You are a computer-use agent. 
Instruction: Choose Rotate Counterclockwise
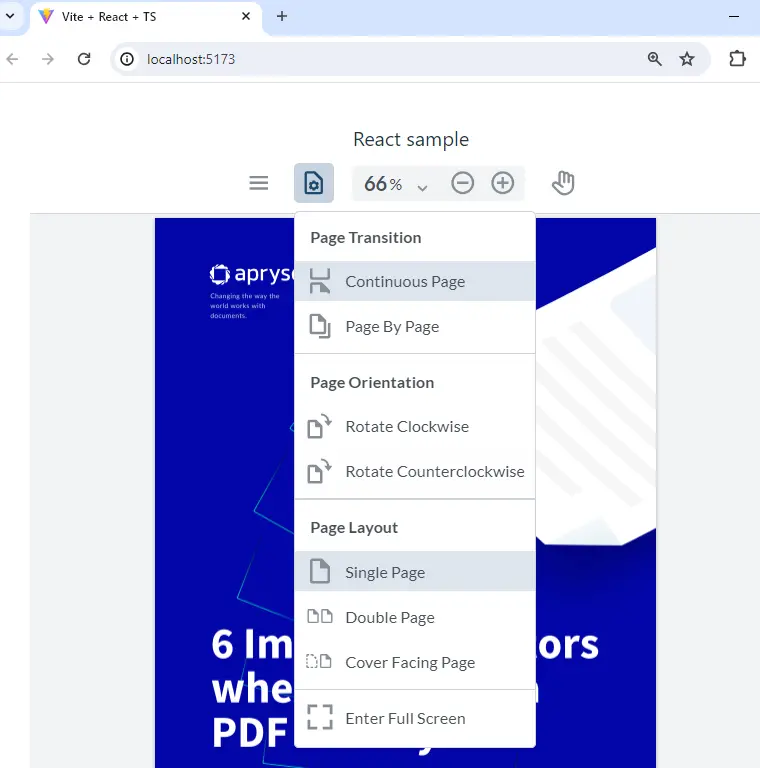click(415, 471)
